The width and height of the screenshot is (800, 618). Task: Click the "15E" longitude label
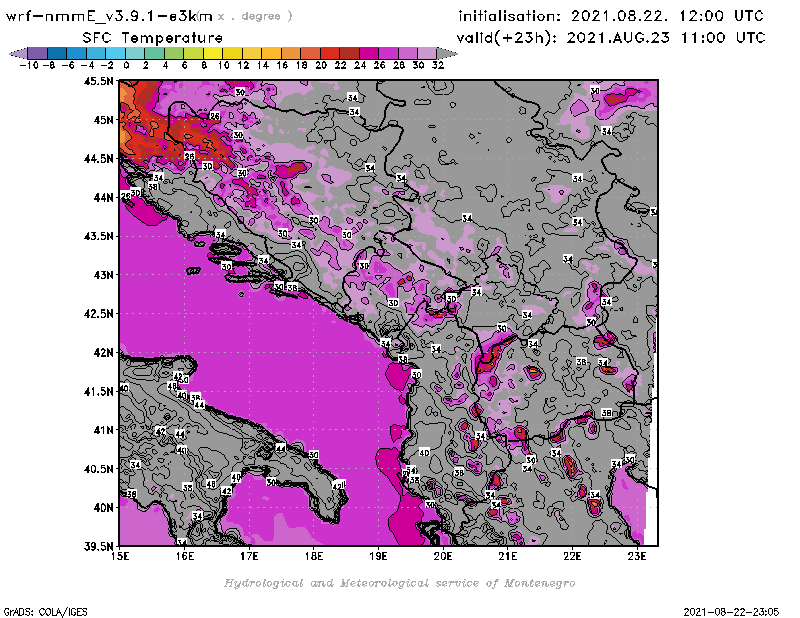(x=120, y=556)
